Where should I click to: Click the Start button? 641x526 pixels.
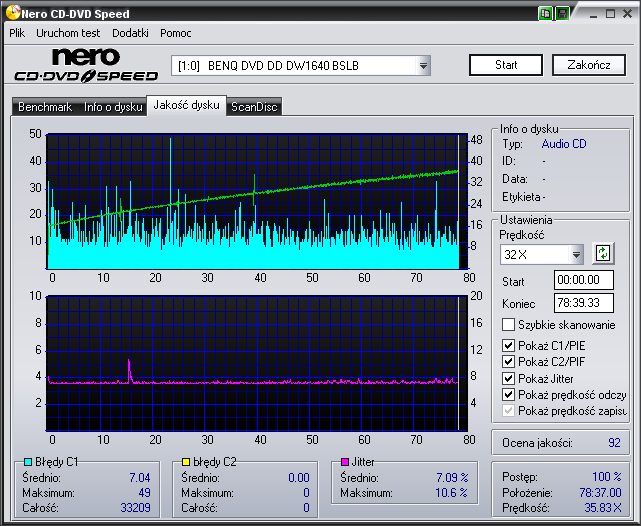point(506,65)
